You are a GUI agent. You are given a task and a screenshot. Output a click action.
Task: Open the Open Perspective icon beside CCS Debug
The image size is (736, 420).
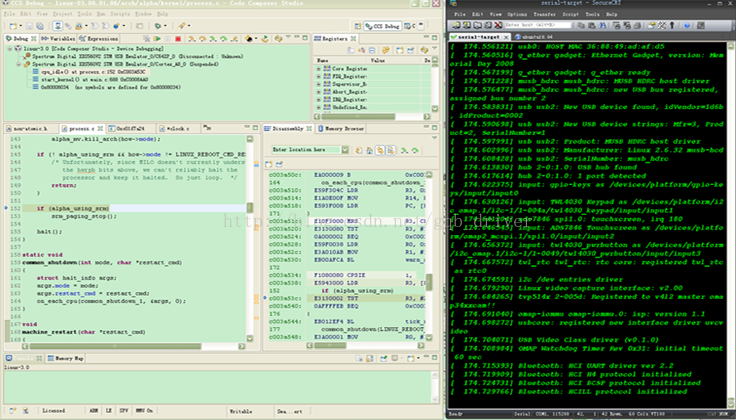(x=358, y=26)
